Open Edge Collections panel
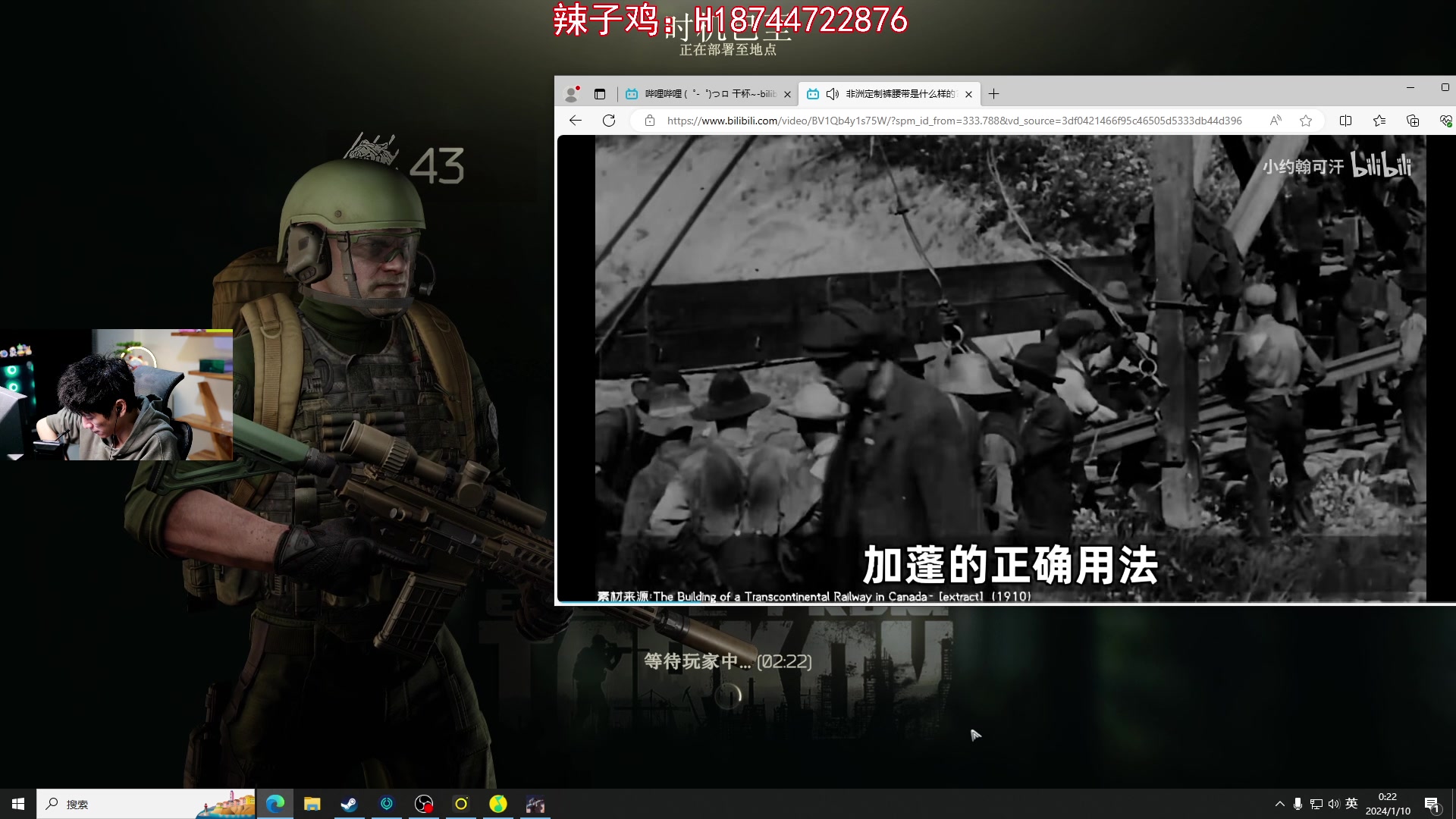1456x819 pixels. point(1413,121)
